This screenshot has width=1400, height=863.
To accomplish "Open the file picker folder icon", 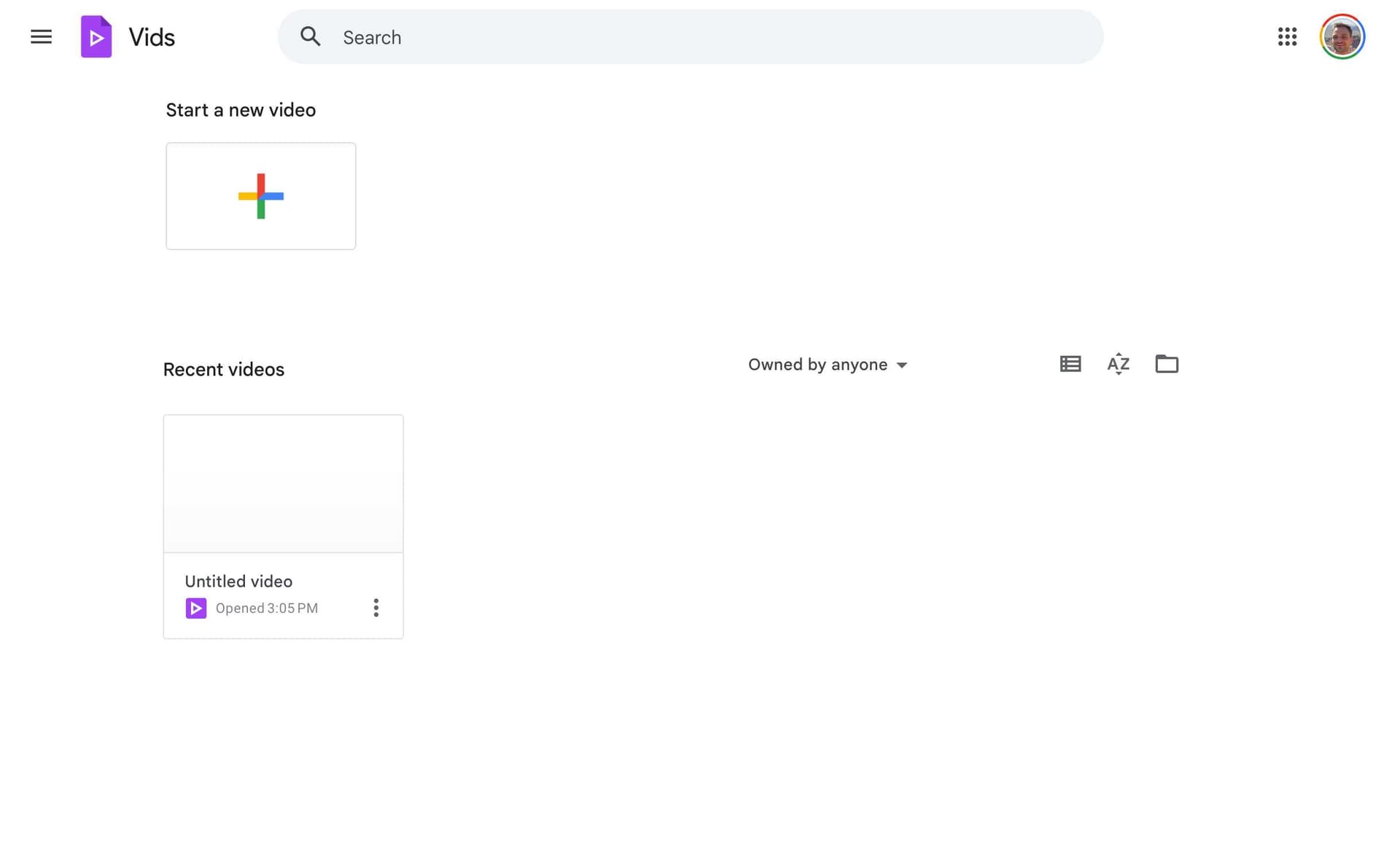I will pos(1166,364).
